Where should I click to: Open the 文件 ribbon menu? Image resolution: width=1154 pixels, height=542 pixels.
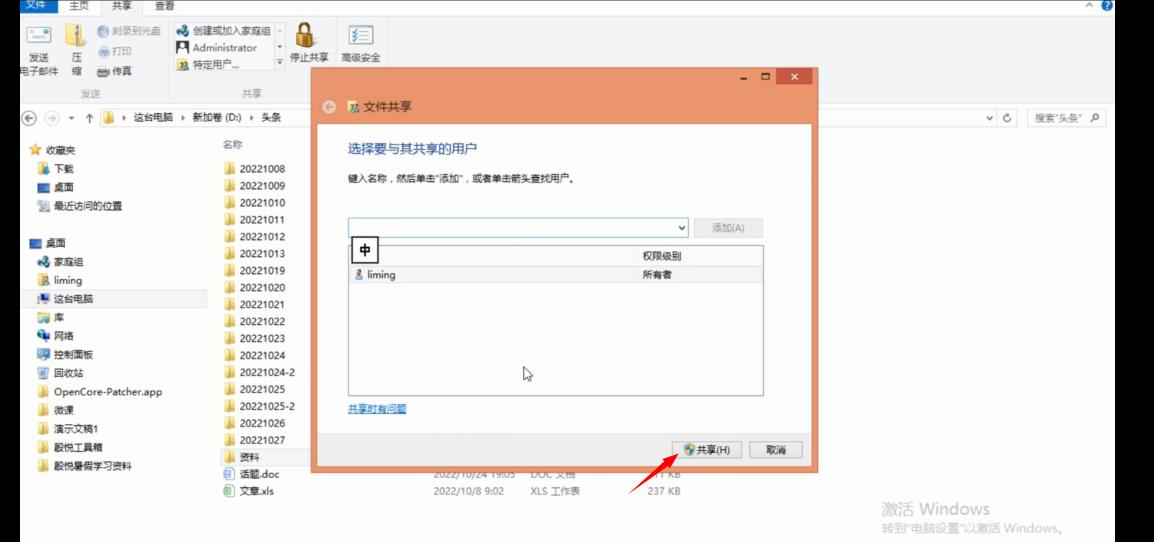[x=36, y=6]
